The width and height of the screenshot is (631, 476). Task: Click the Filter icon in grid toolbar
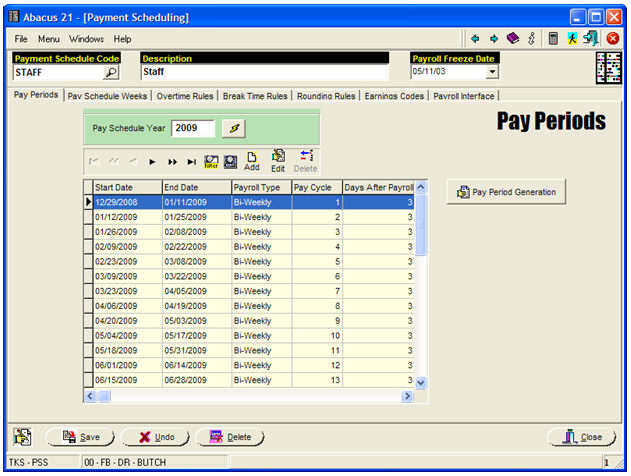coord(211,160)
